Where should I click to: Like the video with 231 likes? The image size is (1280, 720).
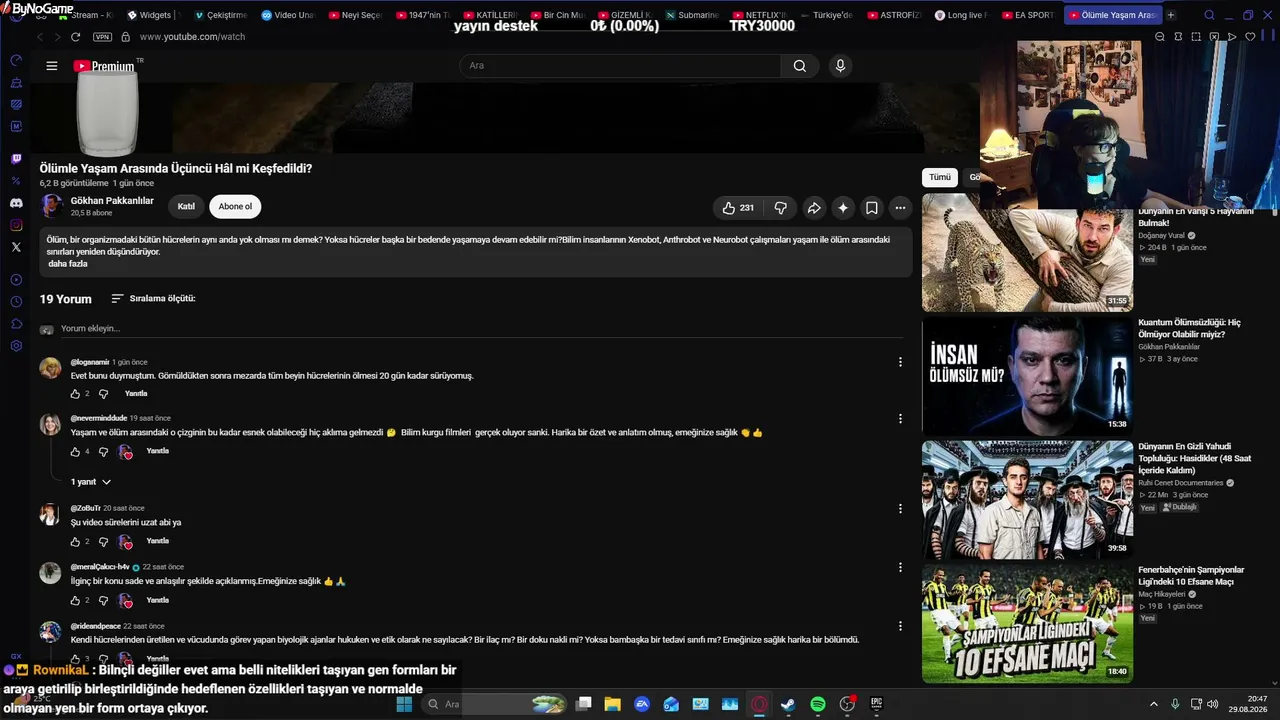click(x=738, y=208)
